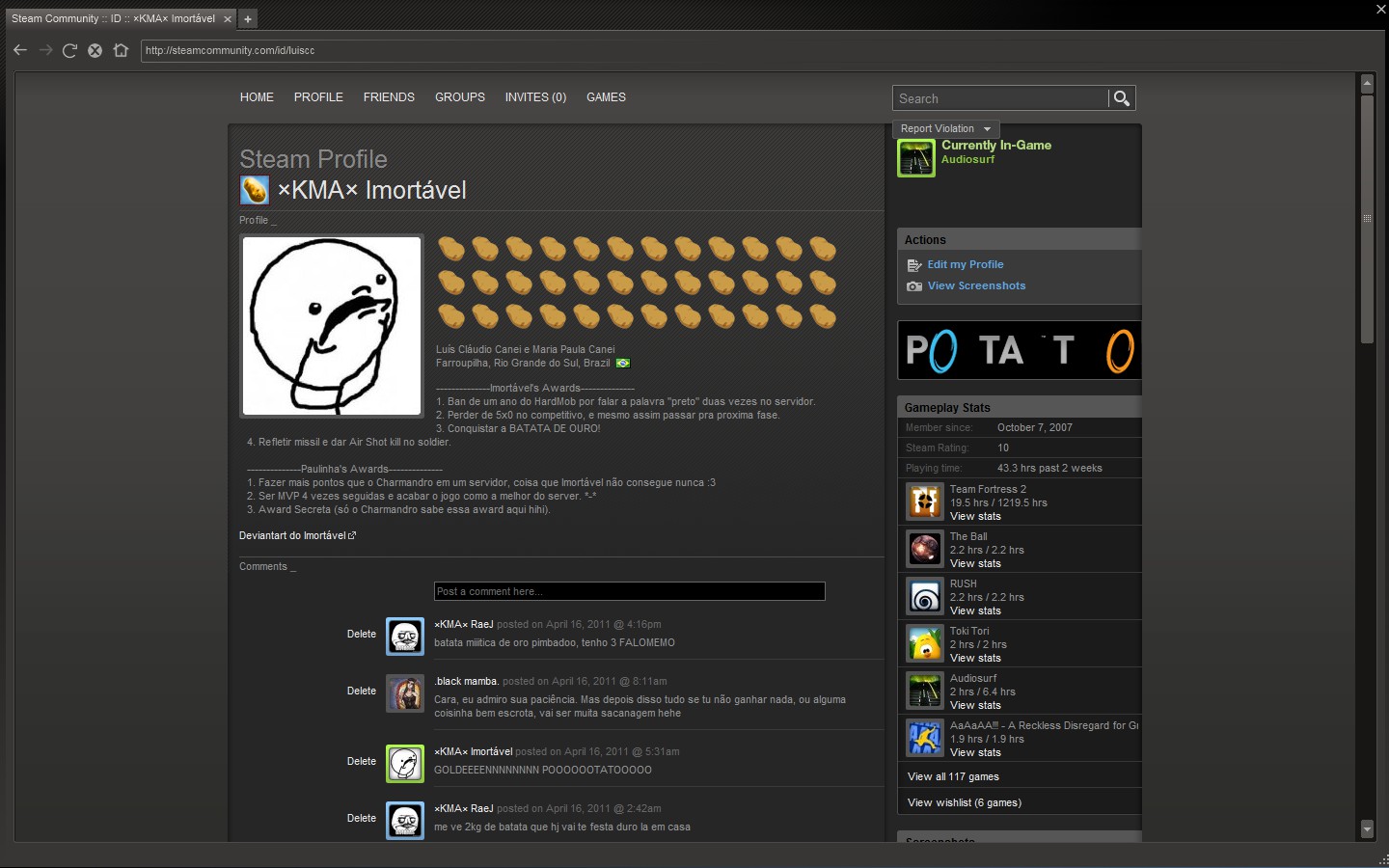View stats for Team Fortress 2

pyautogui.click(x=975, y=516)
